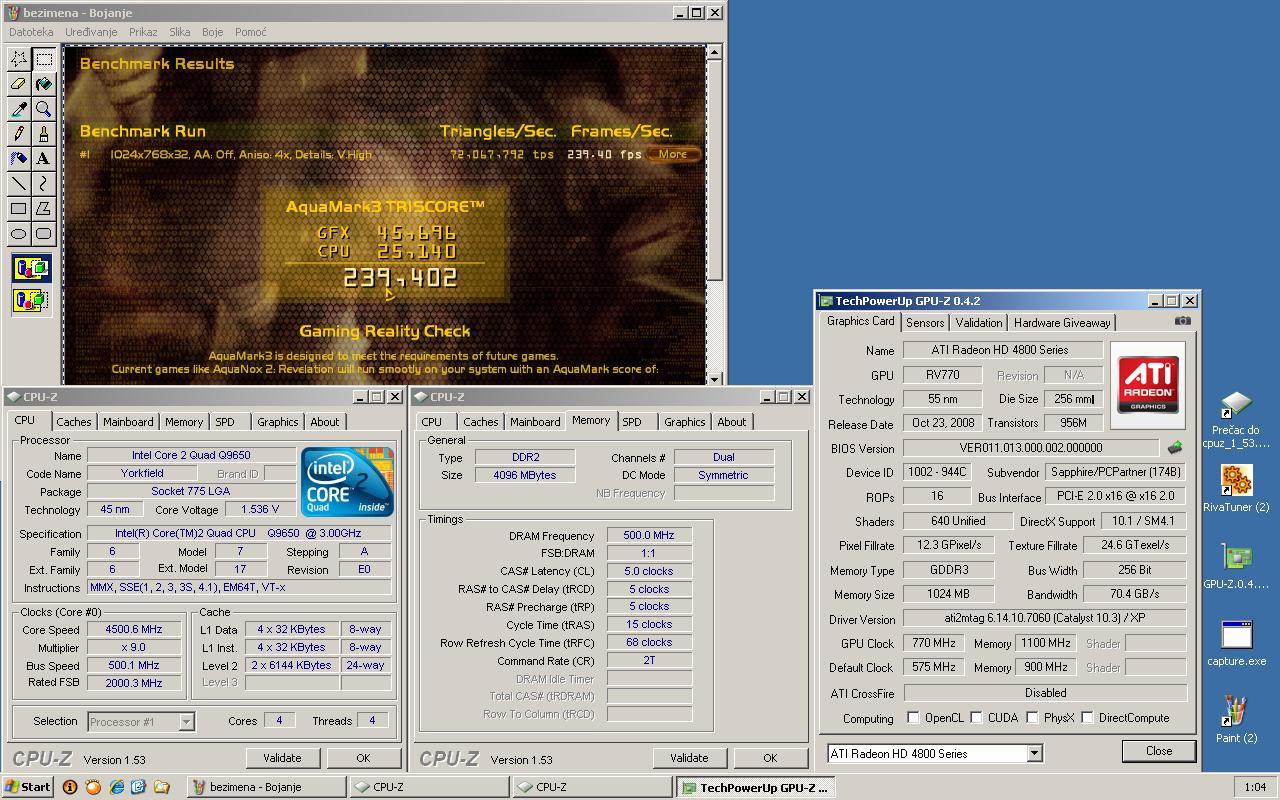1280x800 pixels.
Task: Toggle the CUDA checkbox in GPU-Z
Action: click(976, 718)
